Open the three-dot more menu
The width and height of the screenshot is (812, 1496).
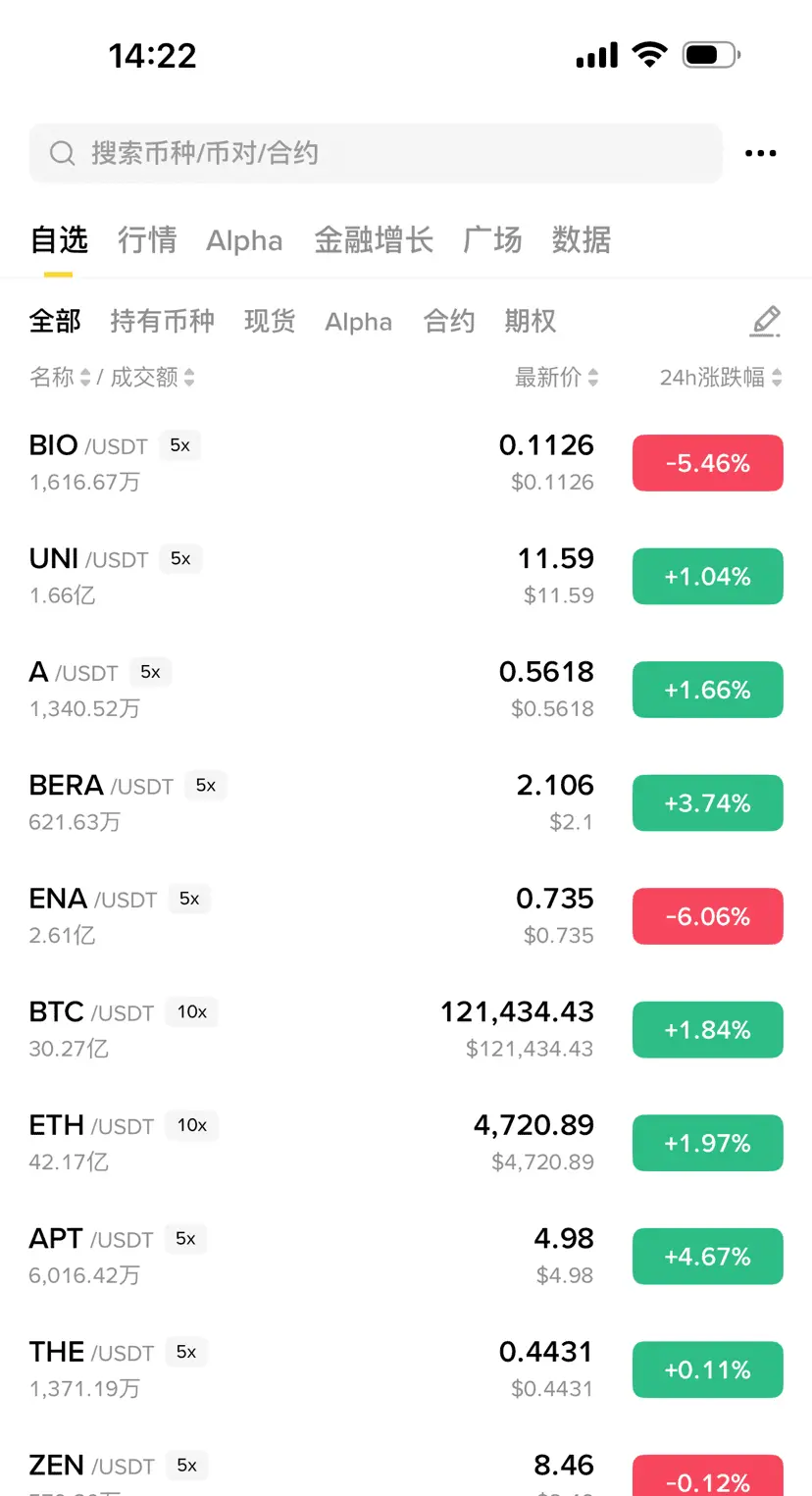click(761, 153)
